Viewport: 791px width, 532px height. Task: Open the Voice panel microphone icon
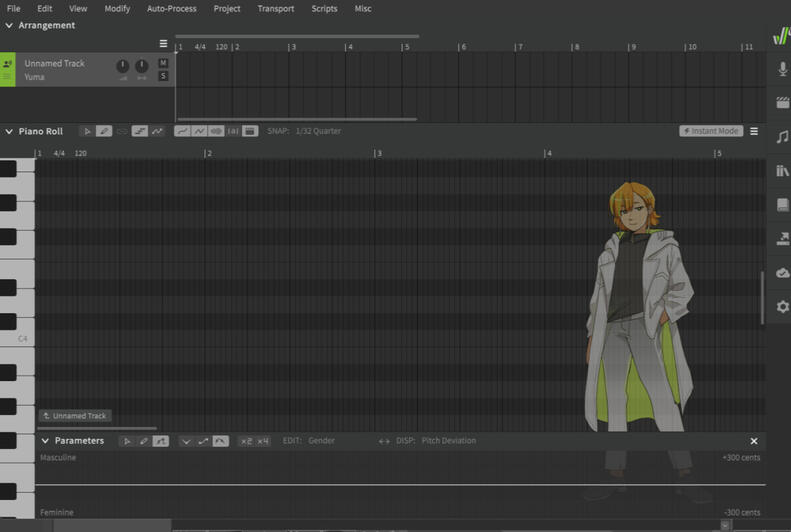pos(782,68)
